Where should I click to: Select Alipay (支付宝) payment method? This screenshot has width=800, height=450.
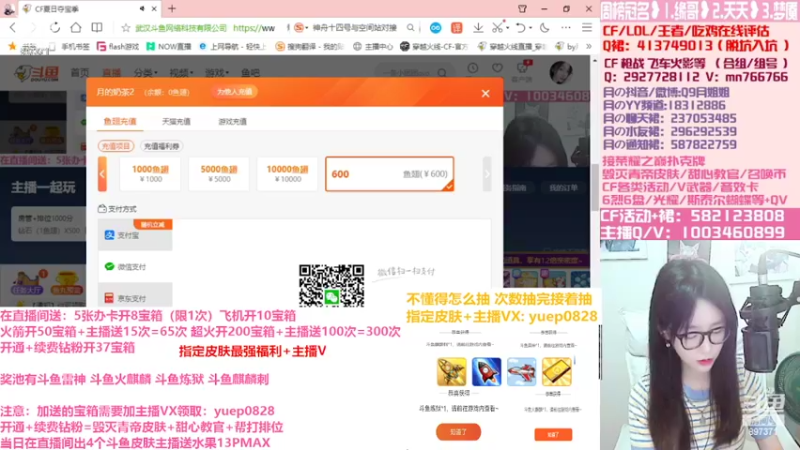click(135, 235)
